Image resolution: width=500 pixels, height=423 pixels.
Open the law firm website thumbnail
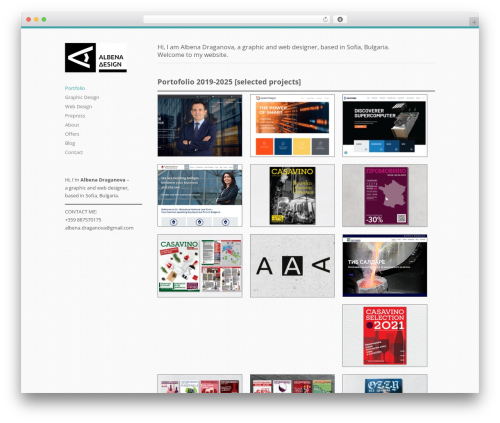(x=200, y=195)
